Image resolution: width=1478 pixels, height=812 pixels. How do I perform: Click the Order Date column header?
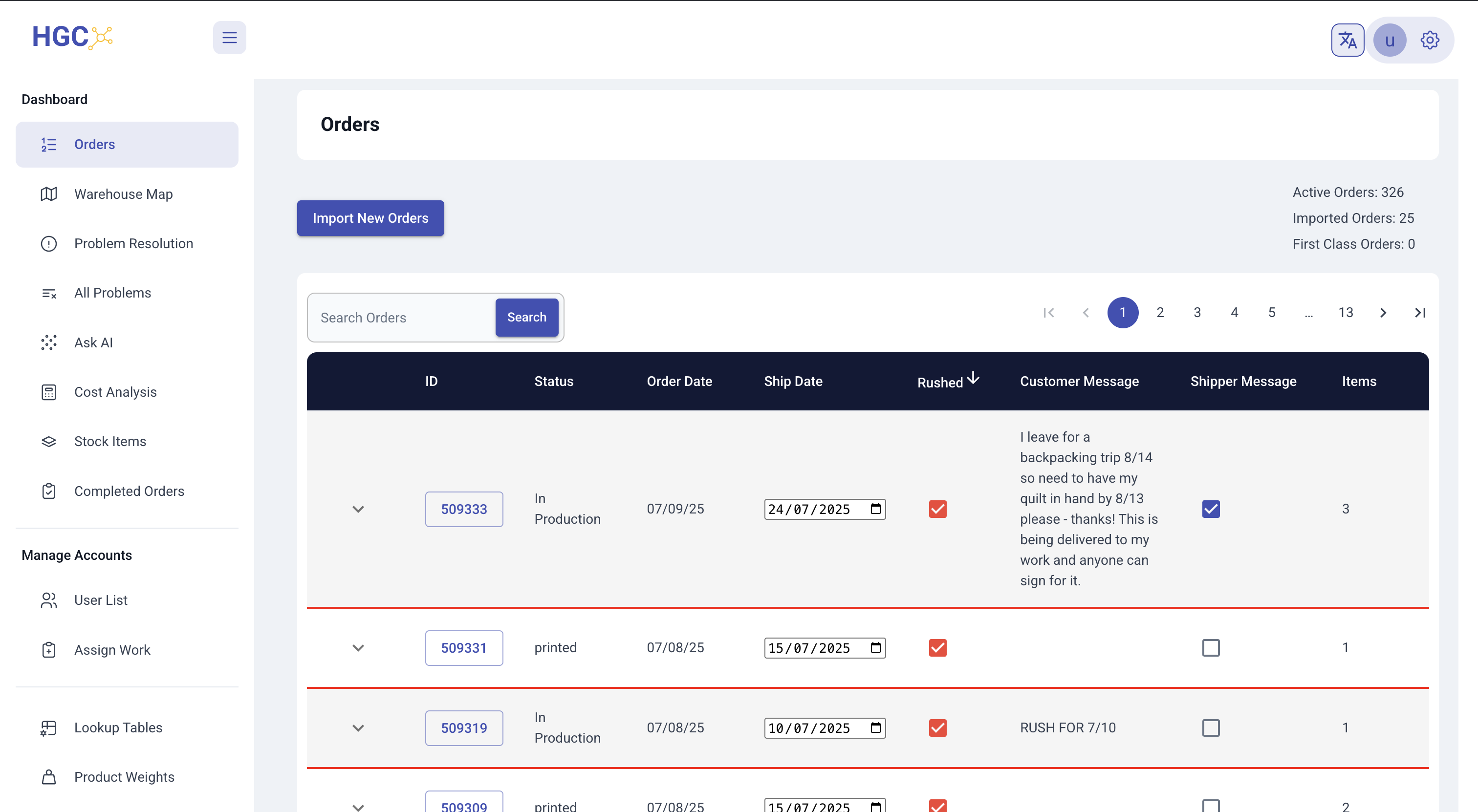[679, 382]
